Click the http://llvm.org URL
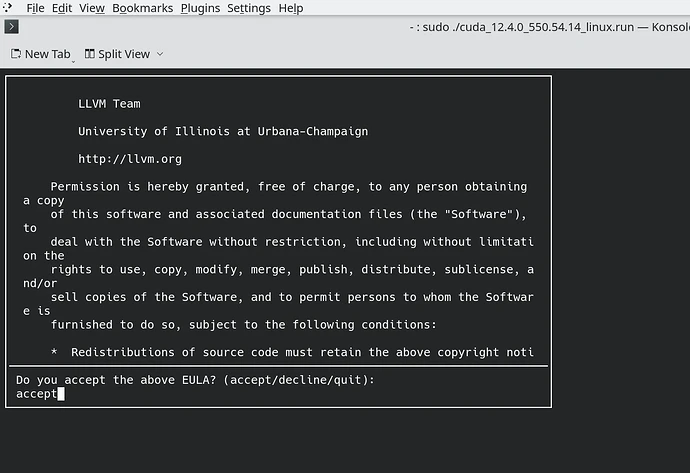 [130, 159]
